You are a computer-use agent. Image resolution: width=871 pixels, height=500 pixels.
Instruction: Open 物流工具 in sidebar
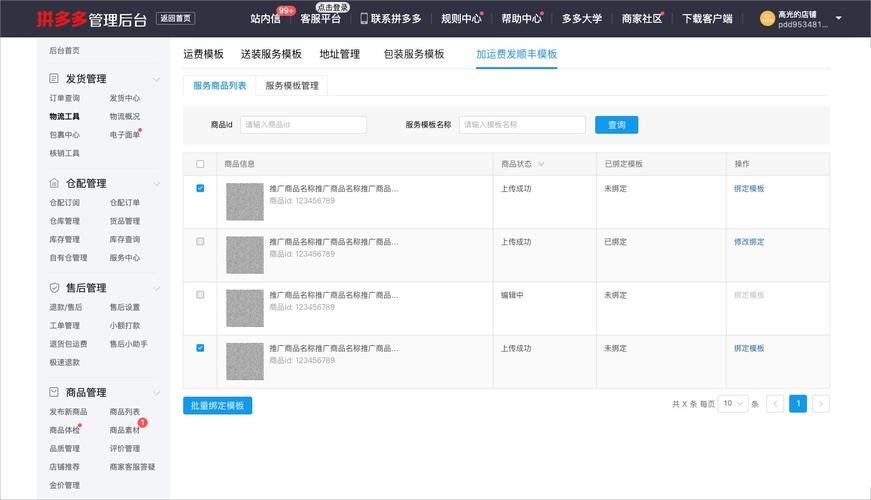coord(64,116)
